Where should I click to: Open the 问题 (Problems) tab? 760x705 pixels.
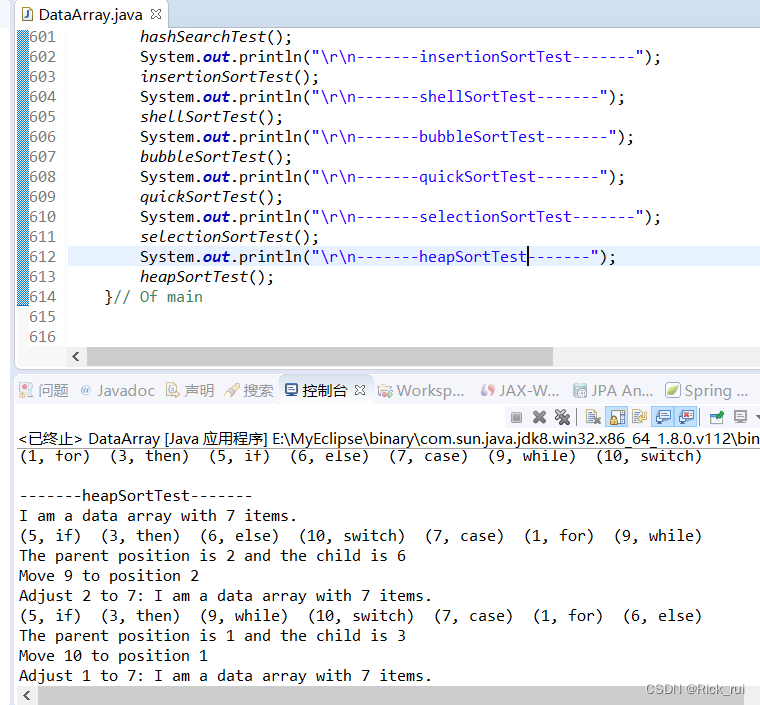tap(44, 391)
